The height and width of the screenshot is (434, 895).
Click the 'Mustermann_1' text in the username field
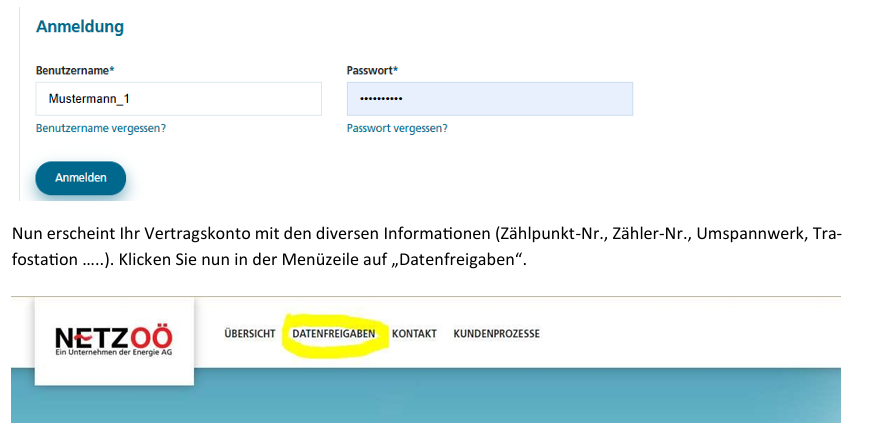pos(89,99)
